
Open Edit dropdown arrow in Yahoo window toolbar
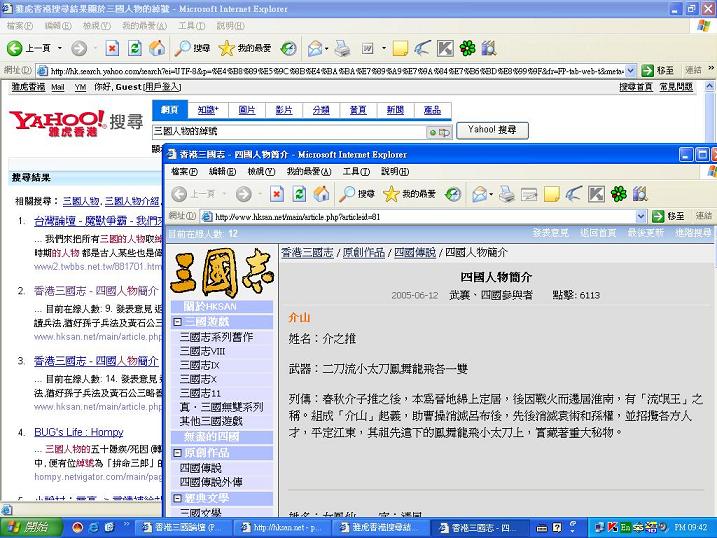pos(384,48)
